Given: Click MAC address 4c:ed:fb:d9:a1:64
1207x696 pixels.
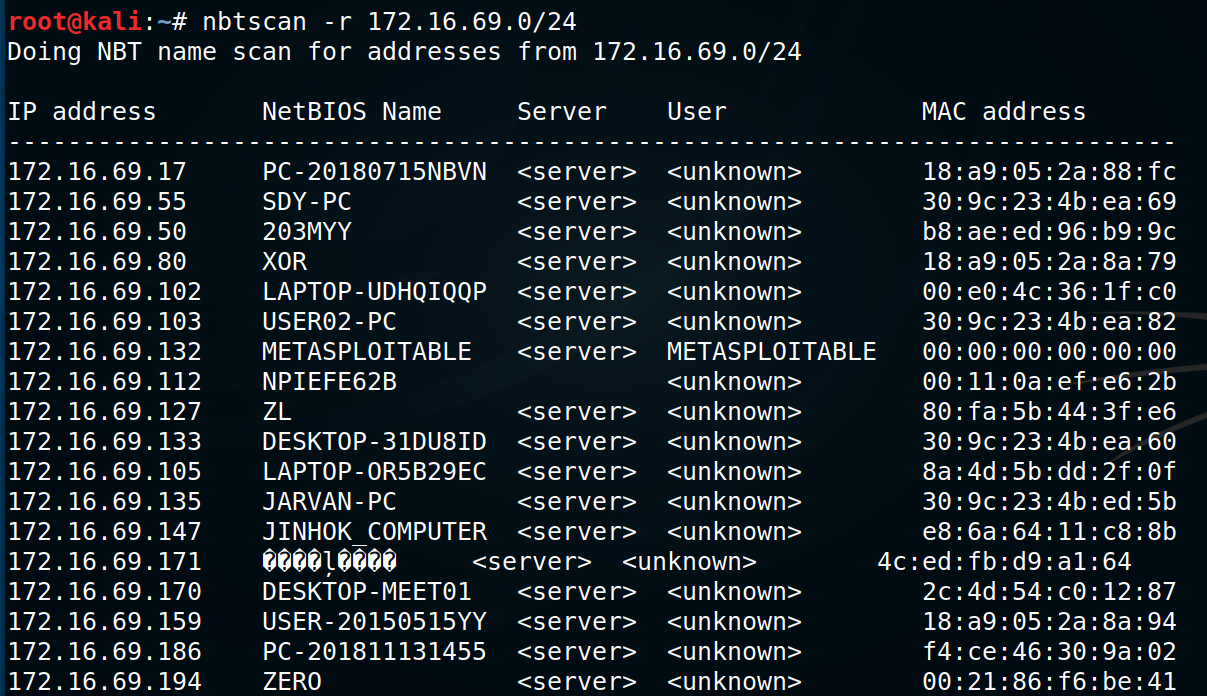Looking at the screenshot, I should [1004, 562].
